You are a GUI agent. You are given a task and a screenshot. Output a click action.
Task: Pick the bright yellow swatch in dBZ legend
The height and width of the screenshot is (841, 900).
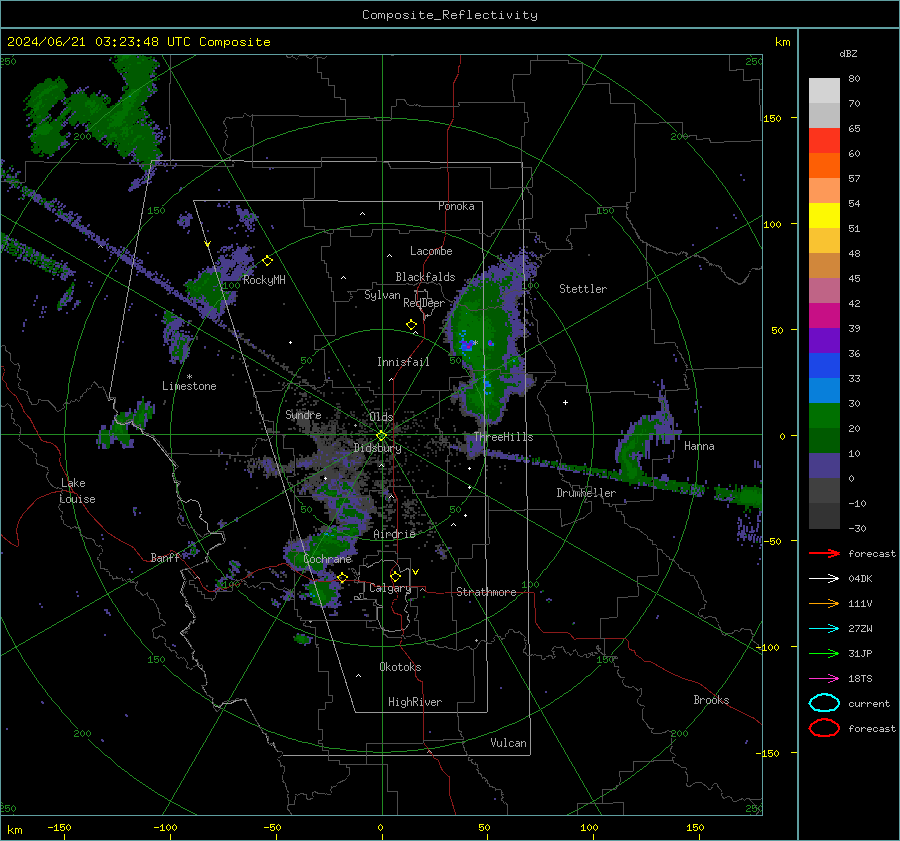(x=824, y=216)
